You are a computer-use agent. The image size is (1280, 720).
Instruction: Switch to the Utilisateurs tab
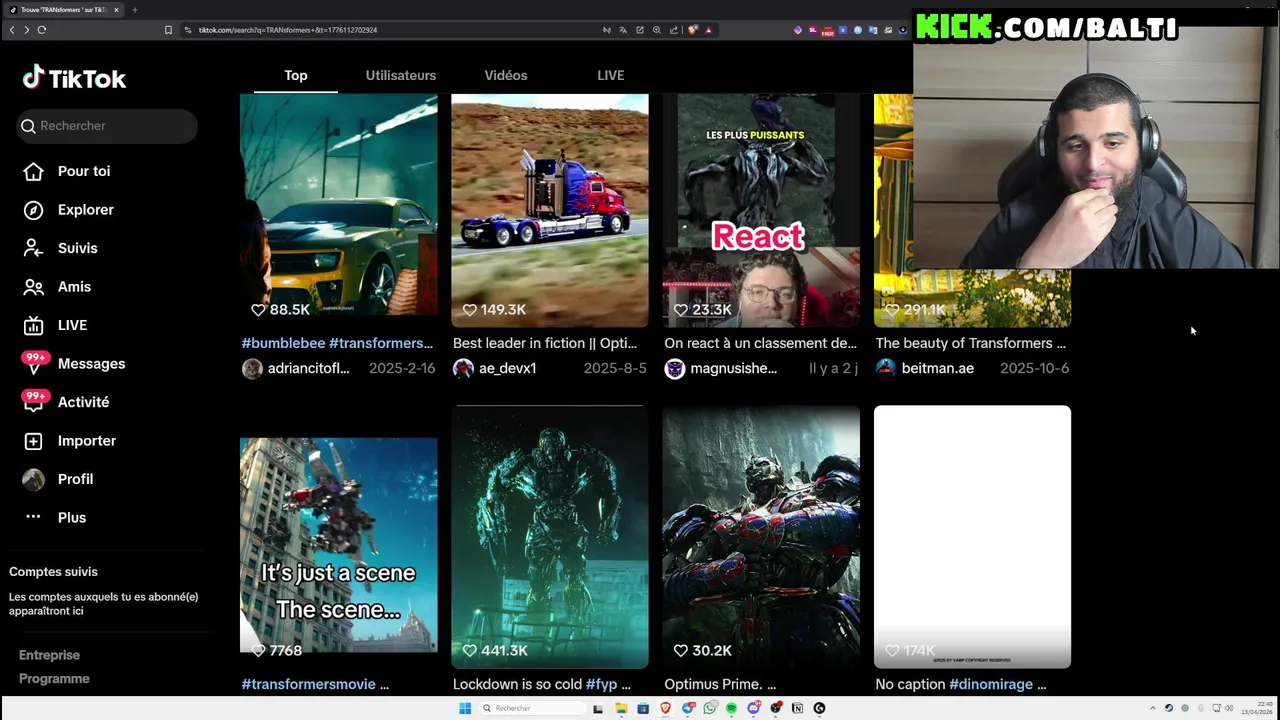401,75
